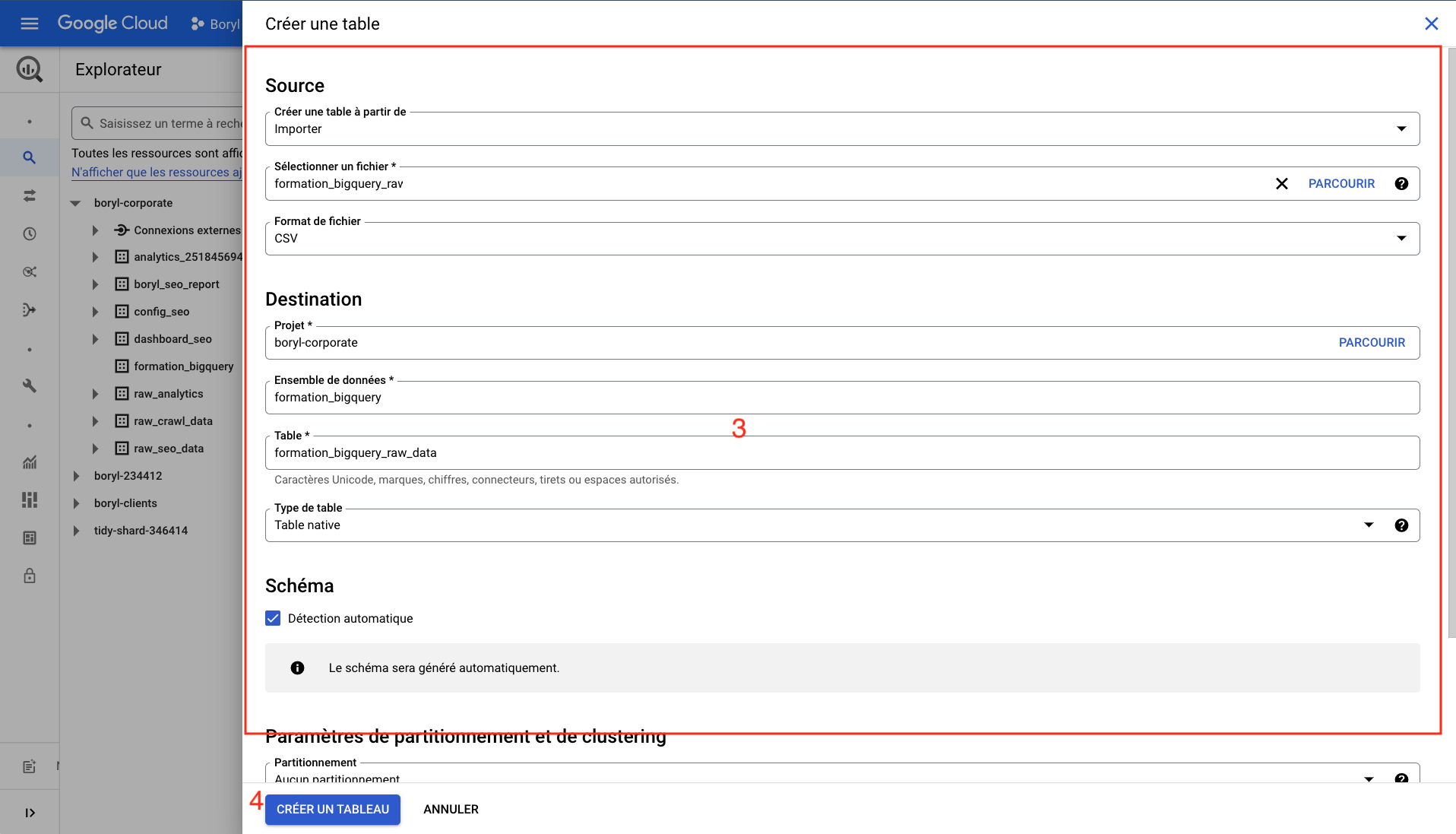Open the monitoring chart icon
The image size is (1456, 834).
coord(30,462)
